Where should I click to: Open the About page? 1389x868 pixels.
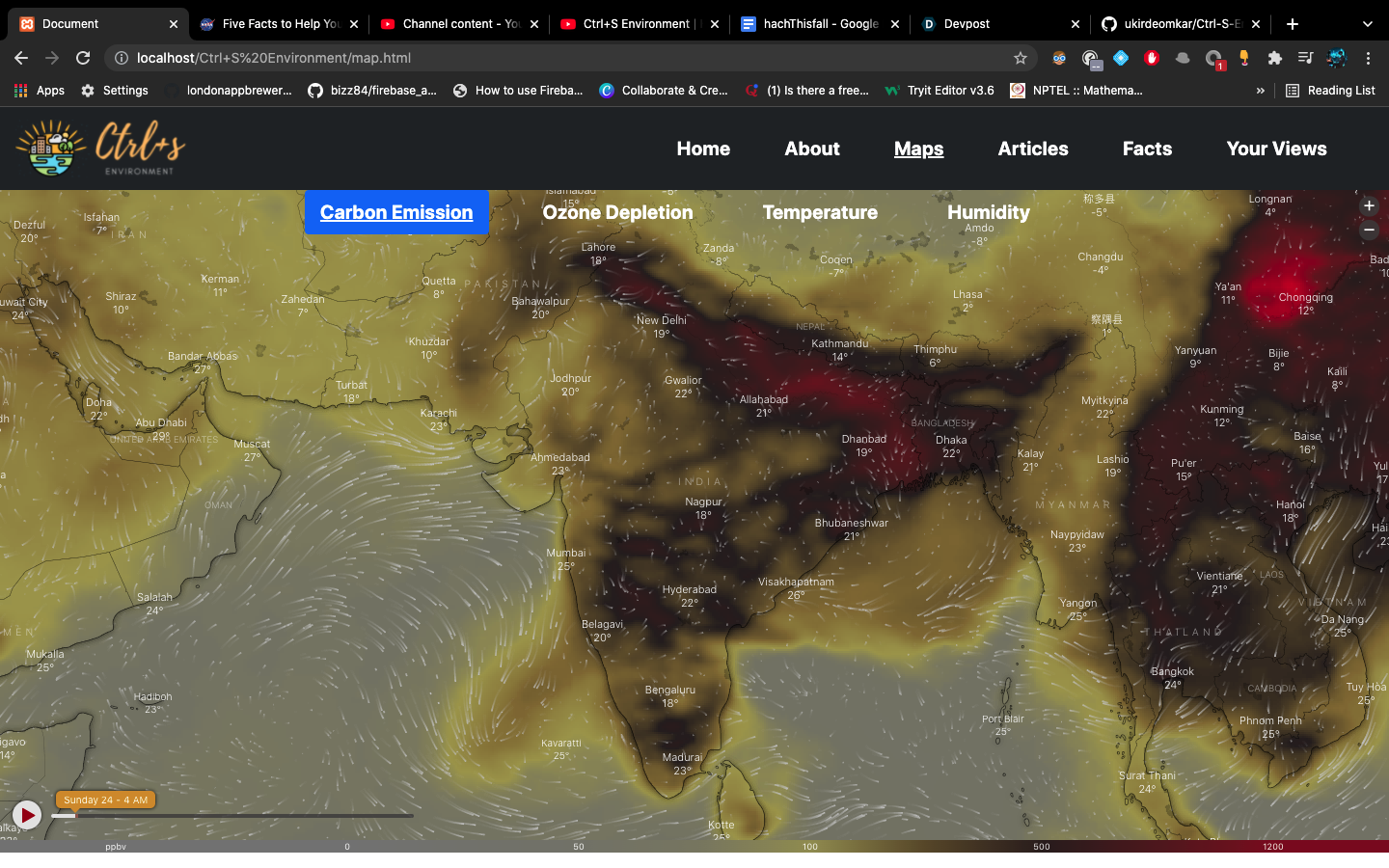tap(812, 149)
